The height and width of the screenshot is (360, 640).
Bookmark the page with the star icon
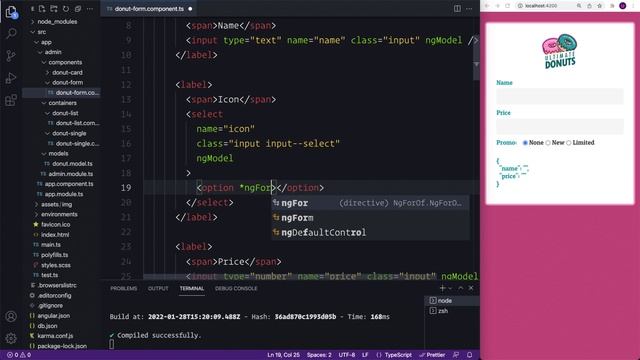(600, 6)
